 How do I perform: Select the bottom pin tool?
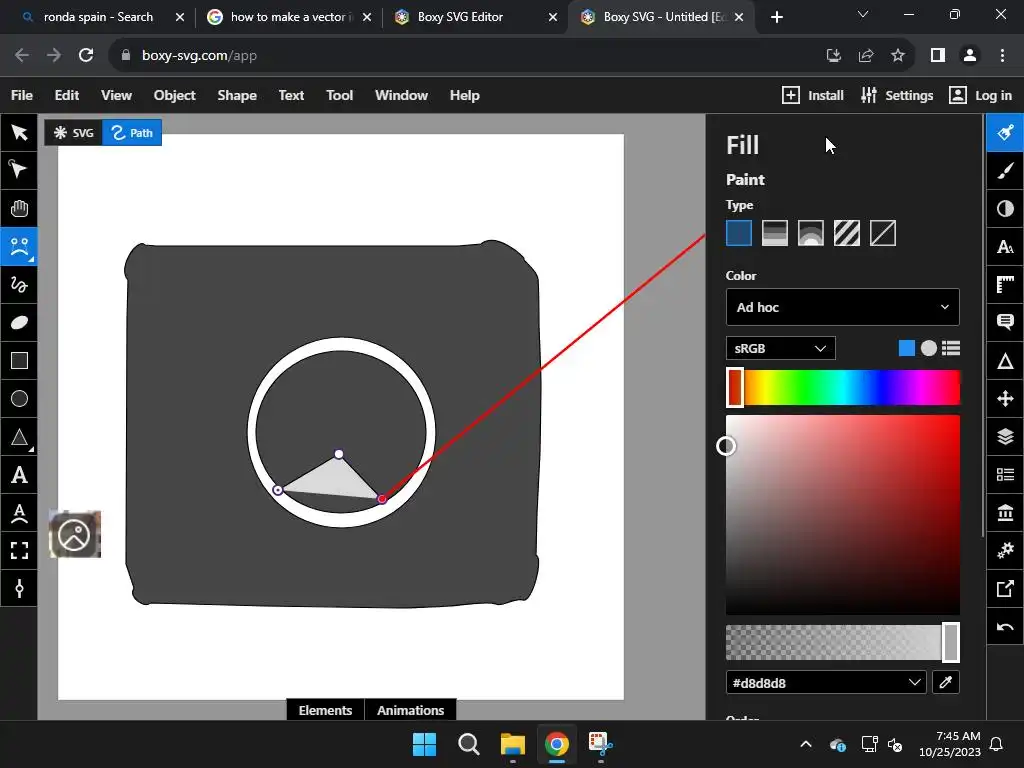tap(19, 588)
